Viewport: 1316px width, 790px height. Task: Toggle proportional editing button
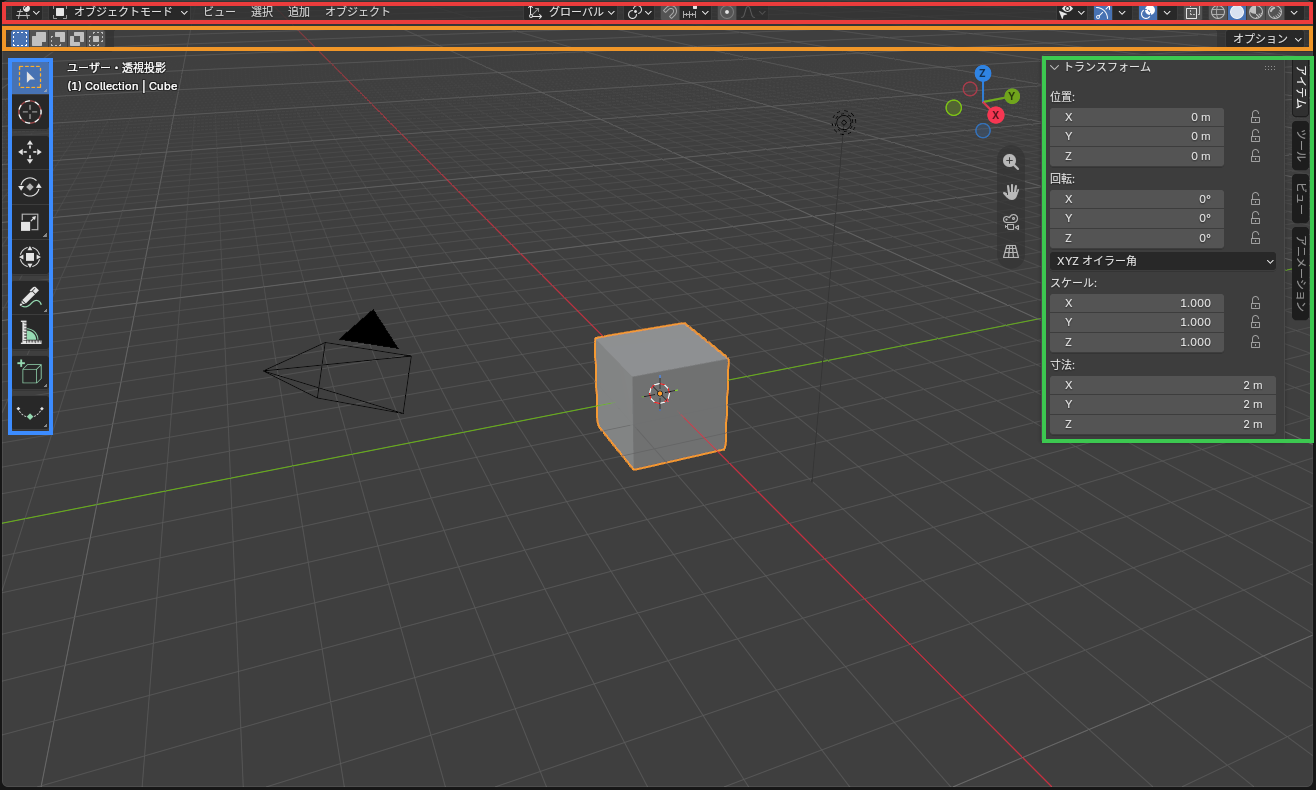coord(727,12)
